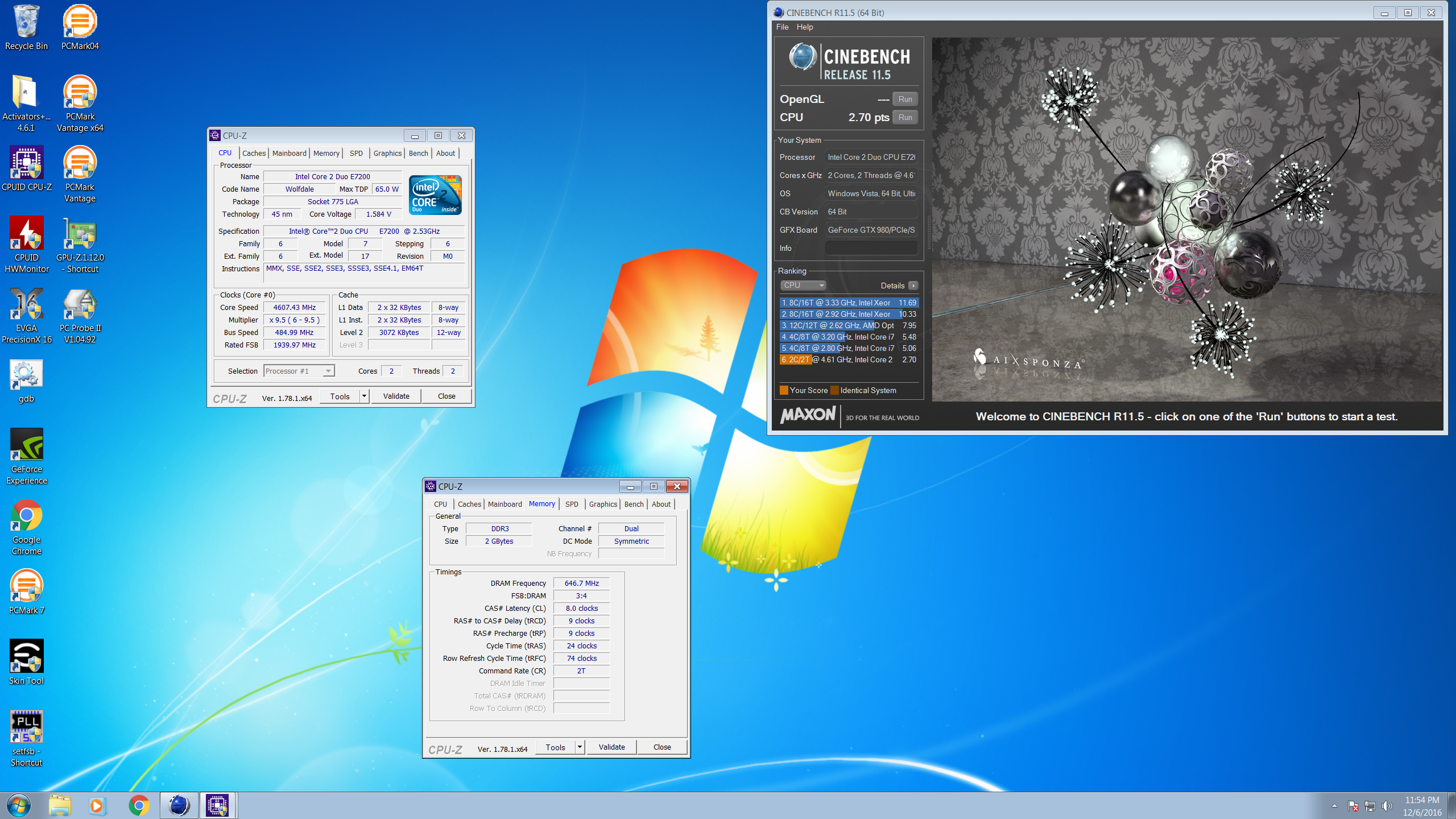Select ranking row 1 Intel Xeon 11.69
The image size is (1456, 819).
(x=849, y=303)
